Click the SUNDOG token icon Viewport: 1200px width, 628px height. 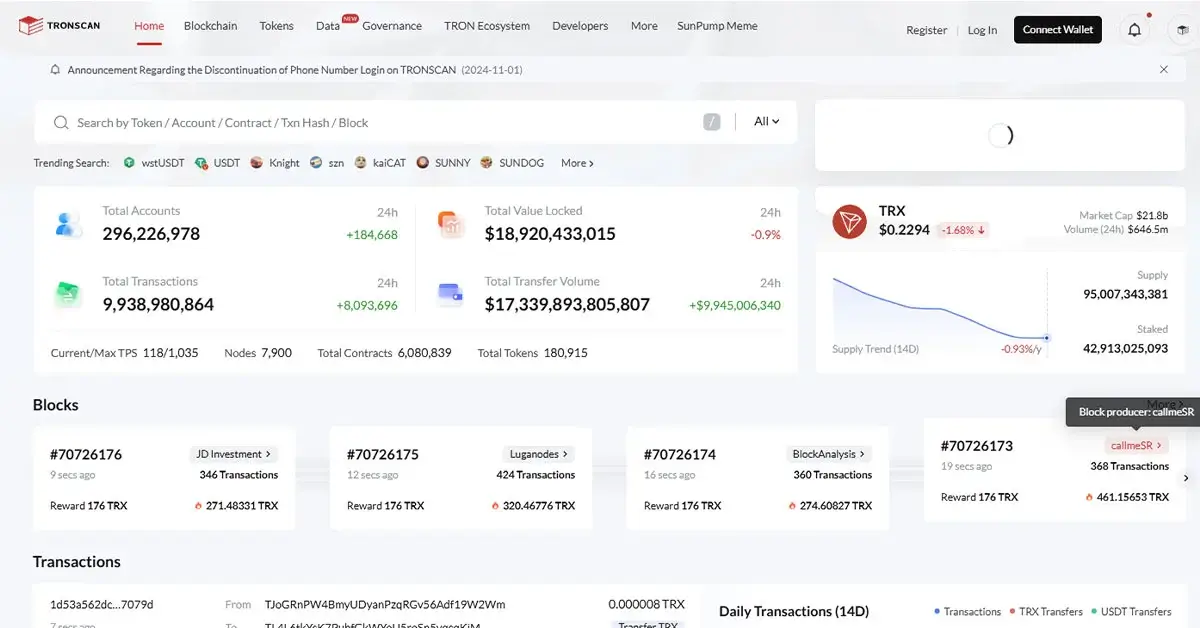click(487, 162)
